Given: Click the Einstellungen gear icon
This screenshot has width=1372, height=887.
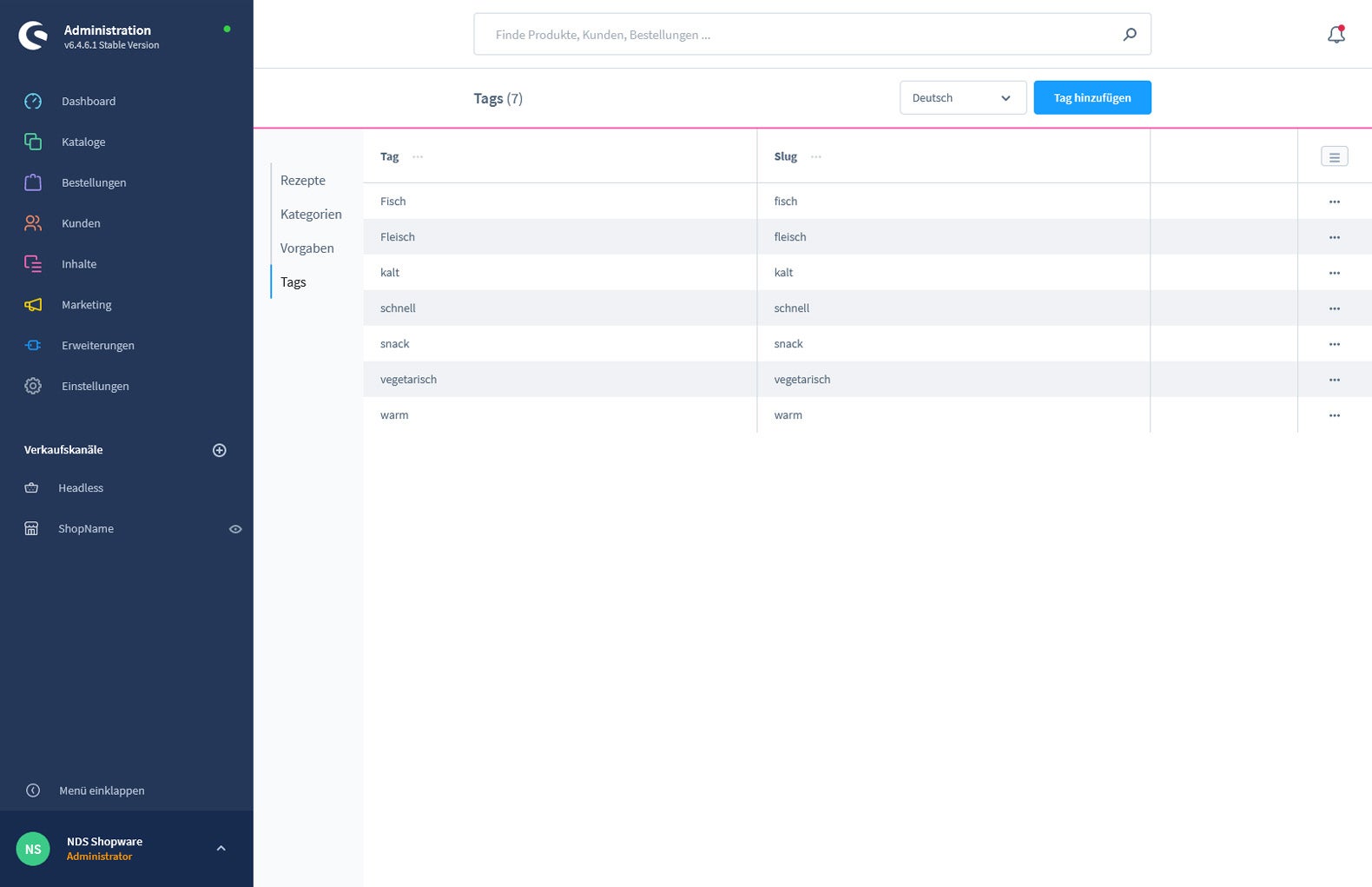Looking at the screenshot, I should [33, 386].
